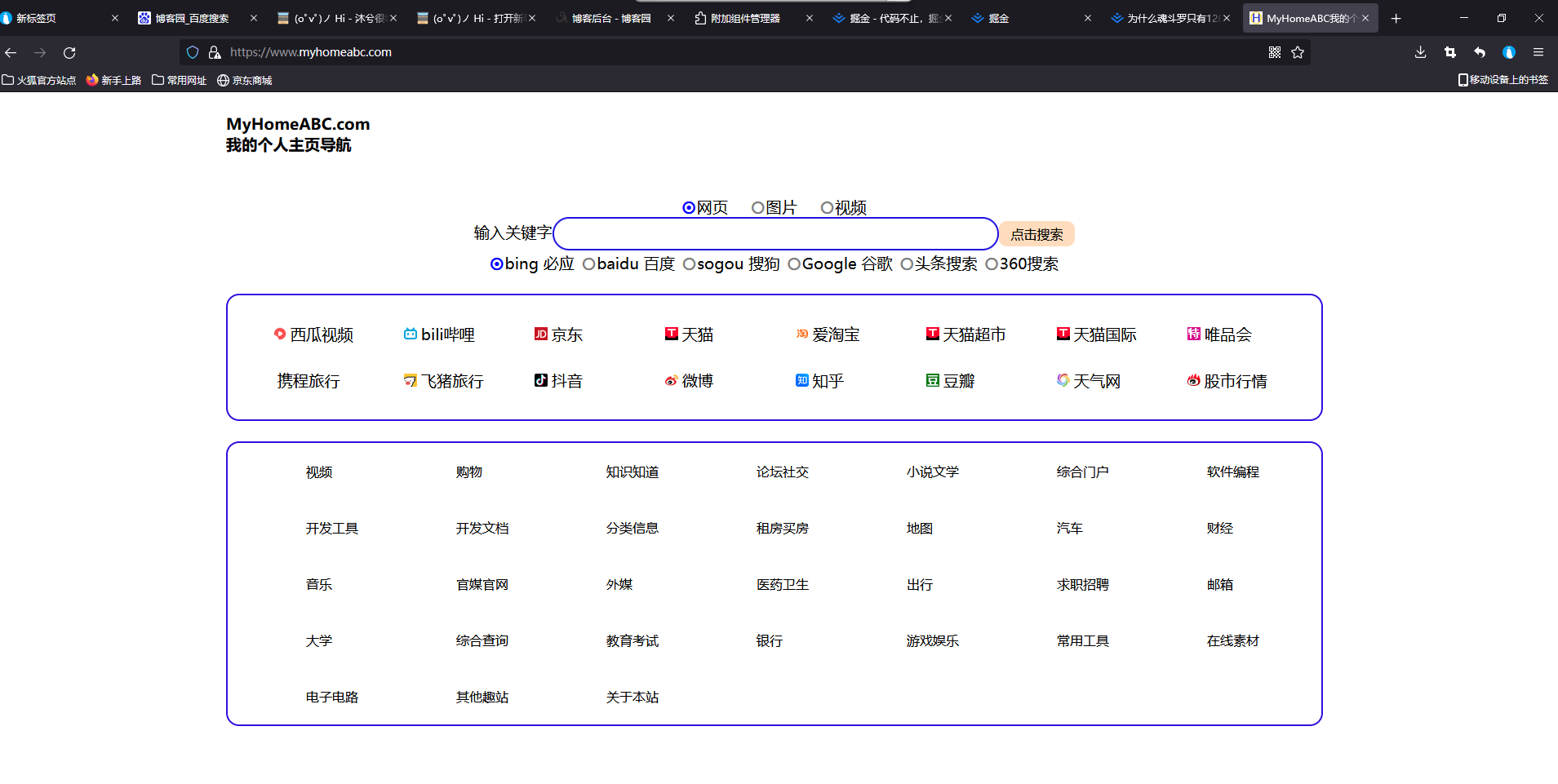Show site security info via padlock icon
Screen dimensions: 1558x784
coord(215,52)
